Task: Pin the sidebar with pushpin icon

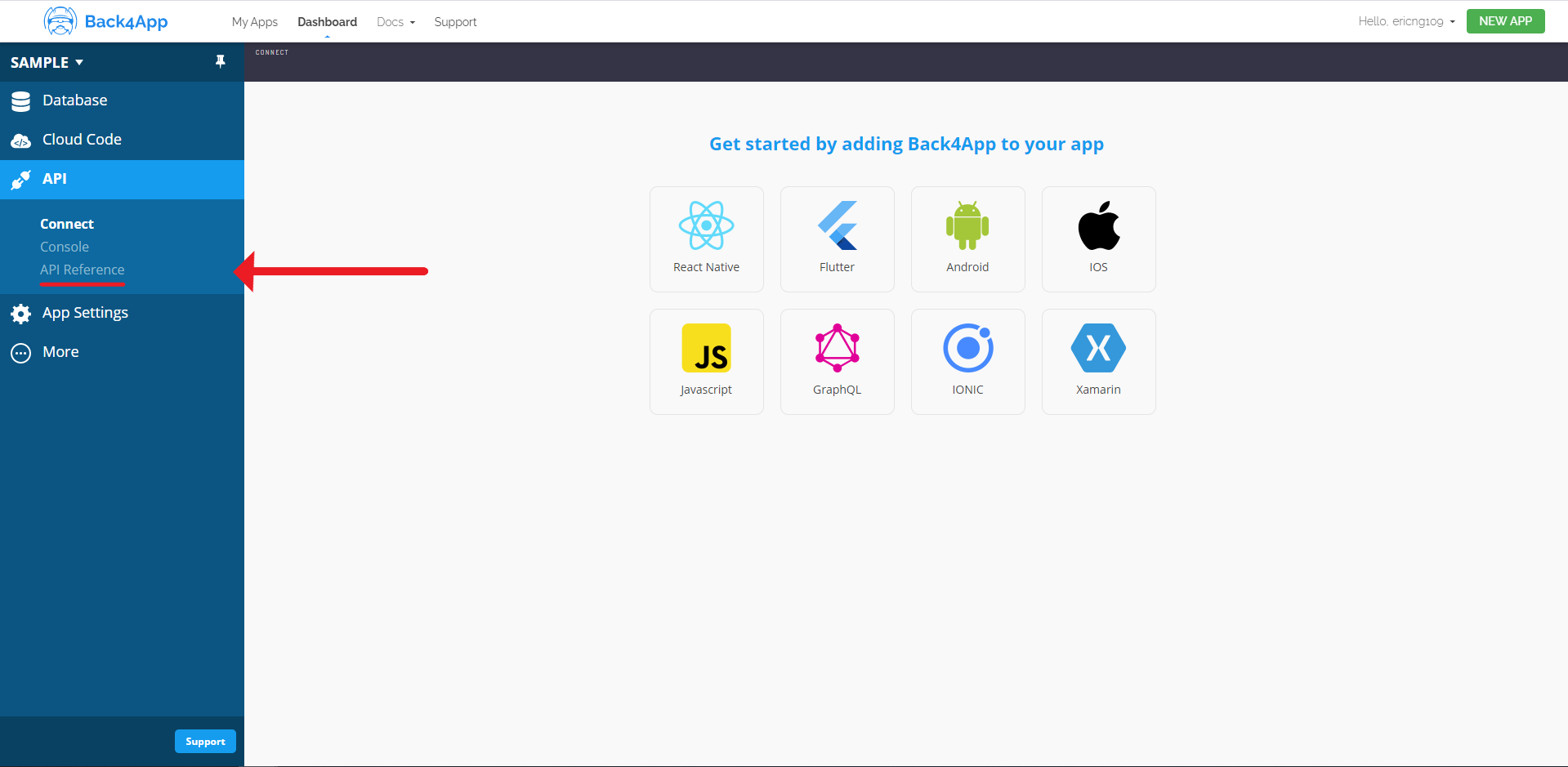Action: coord(220,61)
